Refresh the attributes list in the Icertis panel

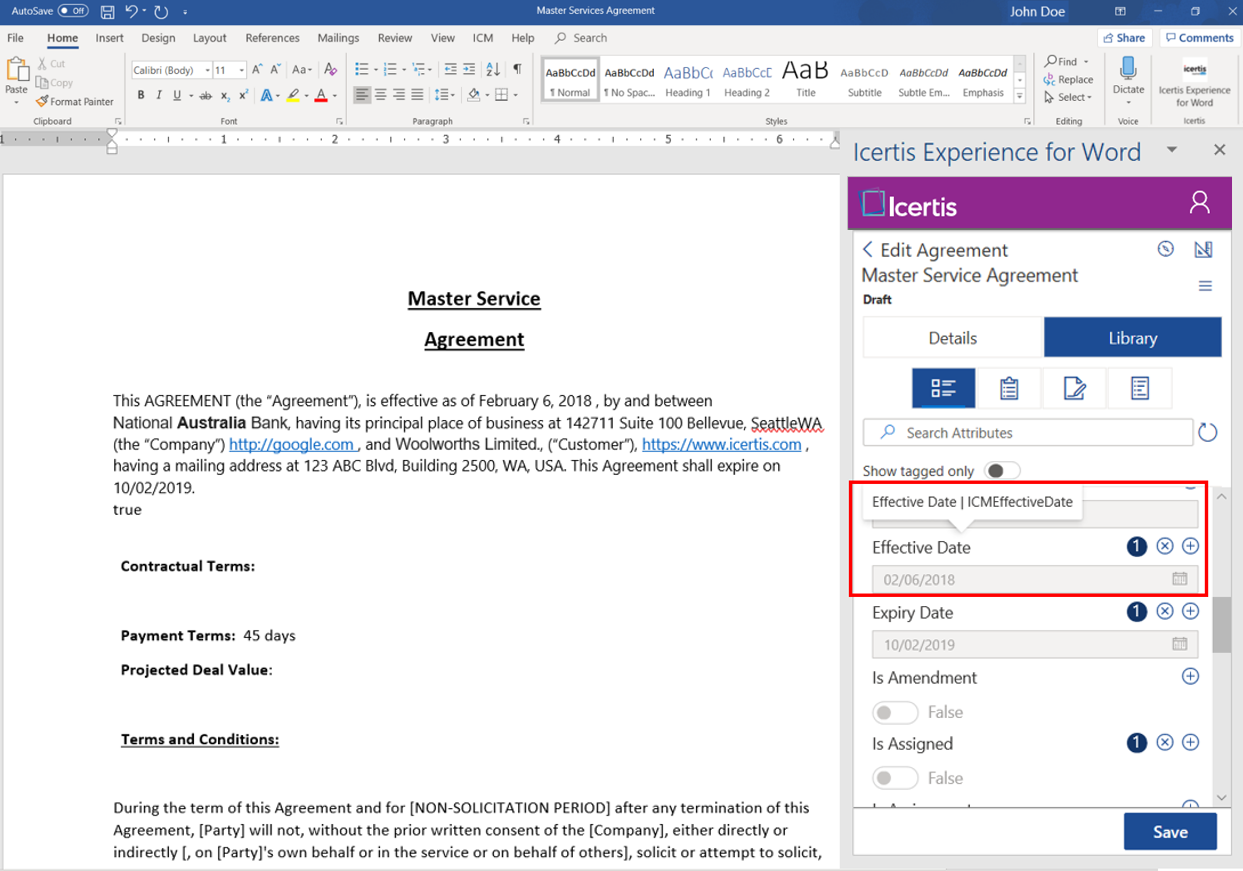click(1208, 433)
